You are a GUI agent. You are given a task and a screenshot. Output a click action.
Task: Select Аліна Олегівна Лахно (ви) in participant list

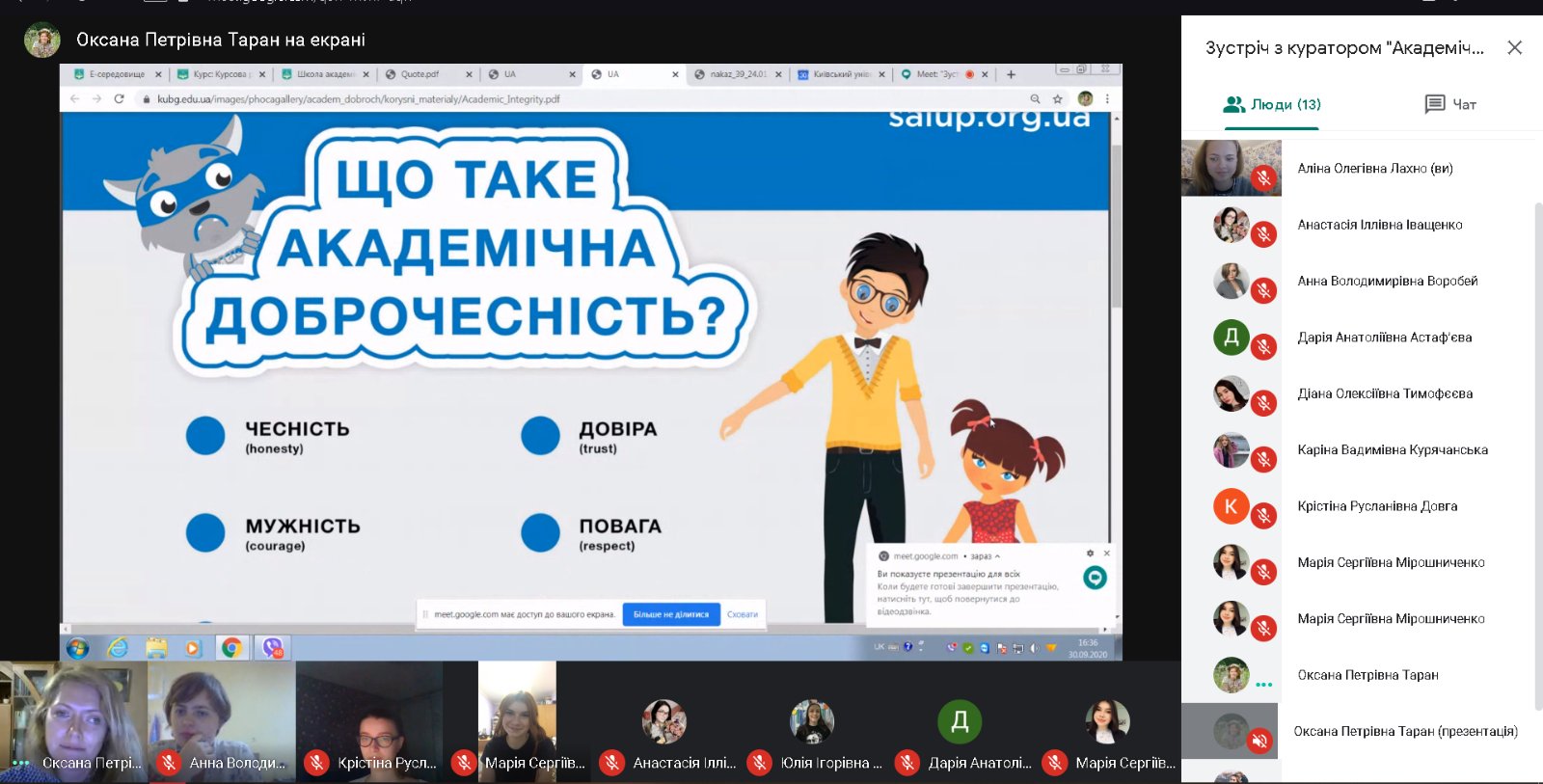1374,169
